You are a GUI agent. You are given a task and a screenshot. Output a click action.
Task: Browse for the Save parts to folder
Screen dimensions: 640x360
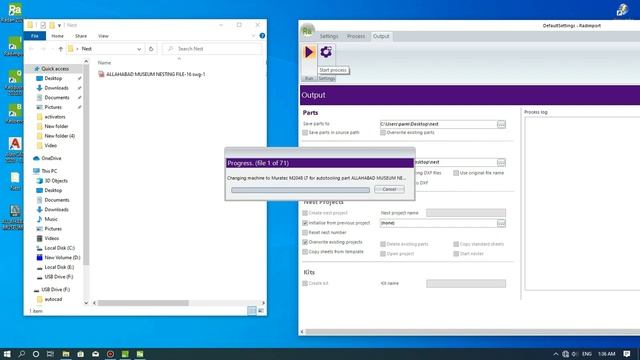click(501, 124)
